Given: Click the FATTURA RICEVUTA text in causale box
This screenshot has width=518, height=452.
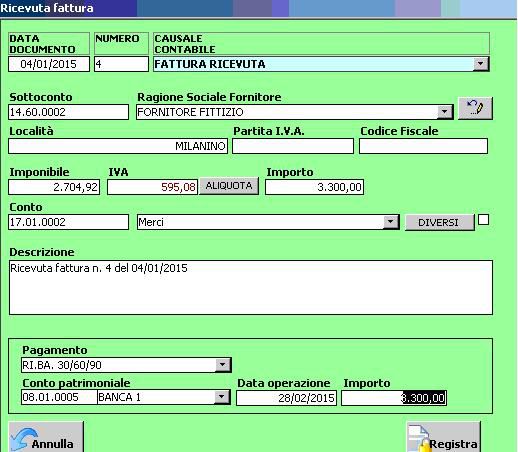Looking at the screenshot, I should point(210,64).
